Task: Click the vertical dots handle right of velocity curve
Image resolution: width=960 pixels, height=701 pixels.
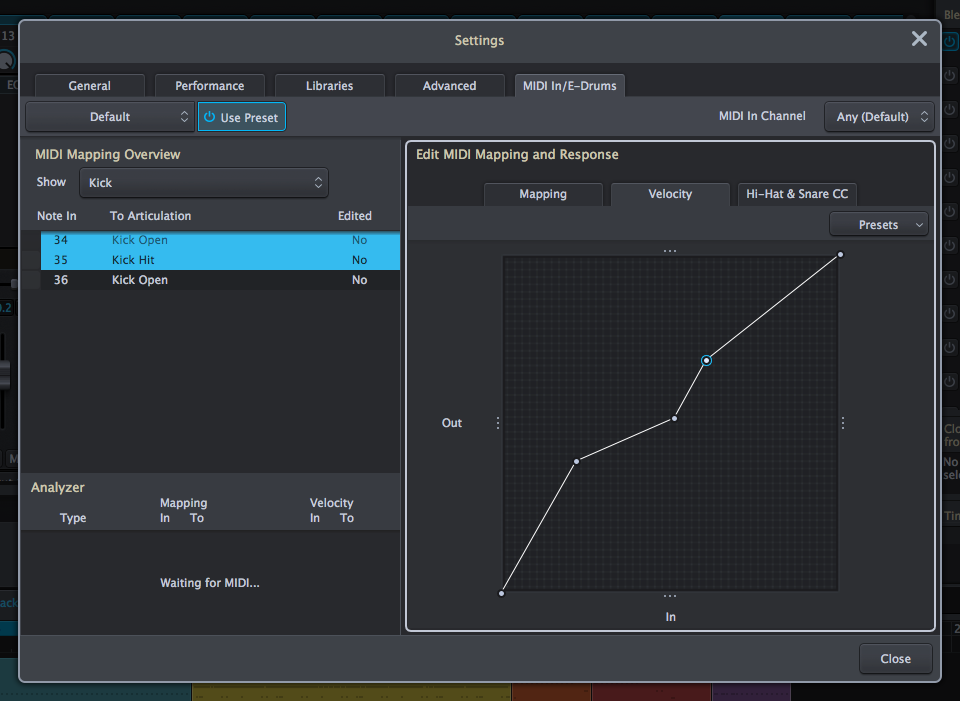Action: click(842, 422)
